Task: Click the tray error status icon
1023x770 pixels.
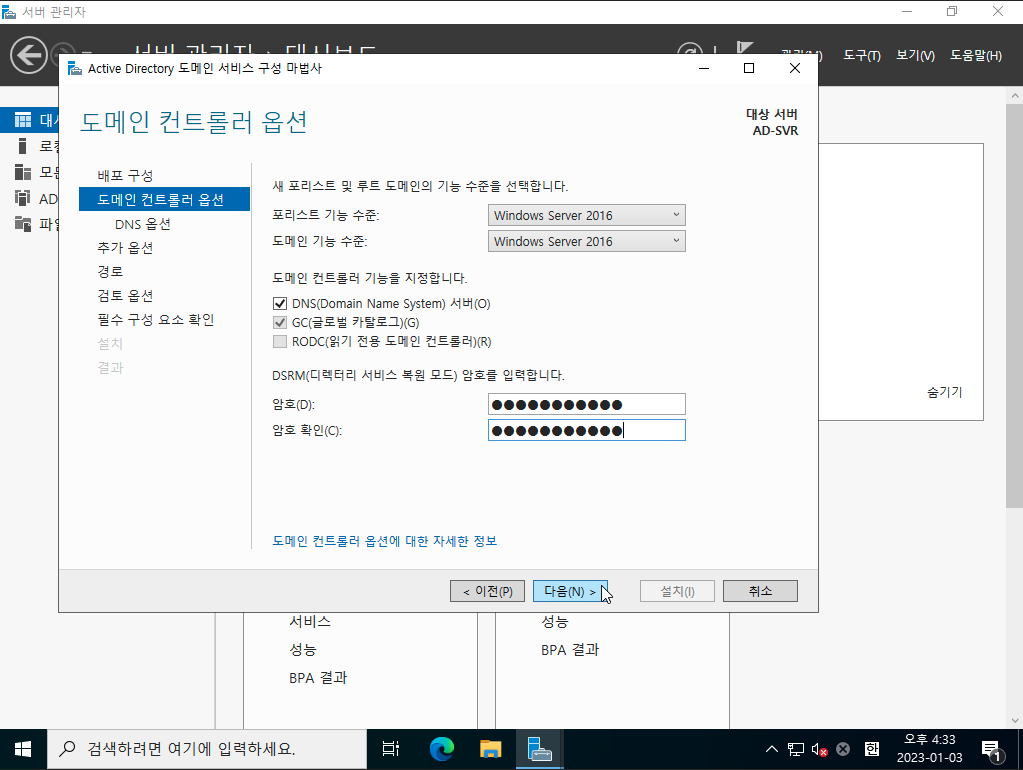Action: pyautogui.click(x=843, y=749)
